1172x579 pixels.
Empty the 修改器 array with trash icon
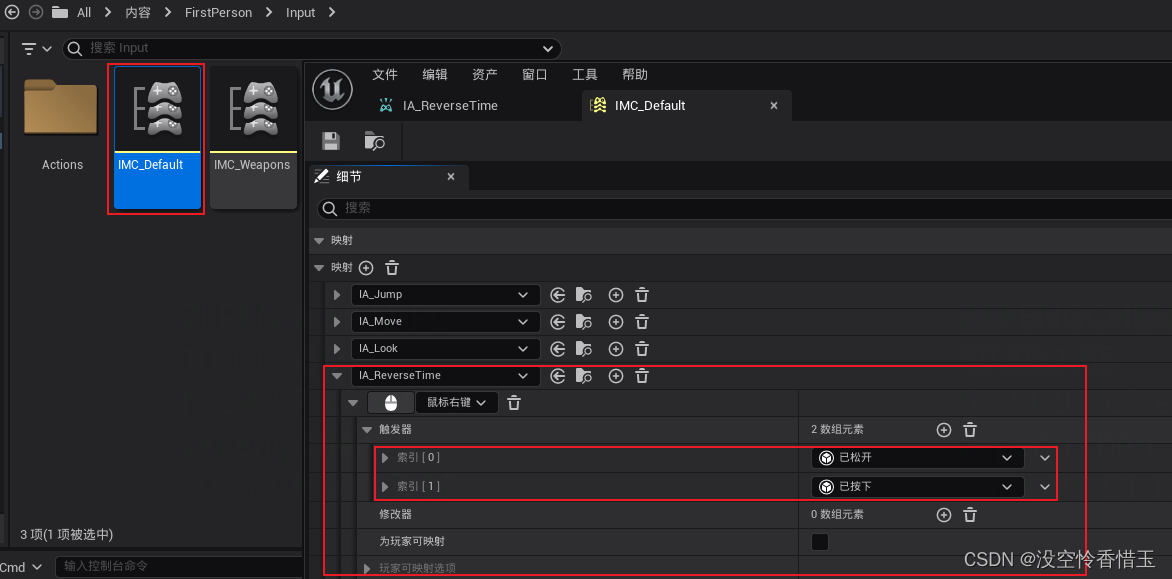969,514
